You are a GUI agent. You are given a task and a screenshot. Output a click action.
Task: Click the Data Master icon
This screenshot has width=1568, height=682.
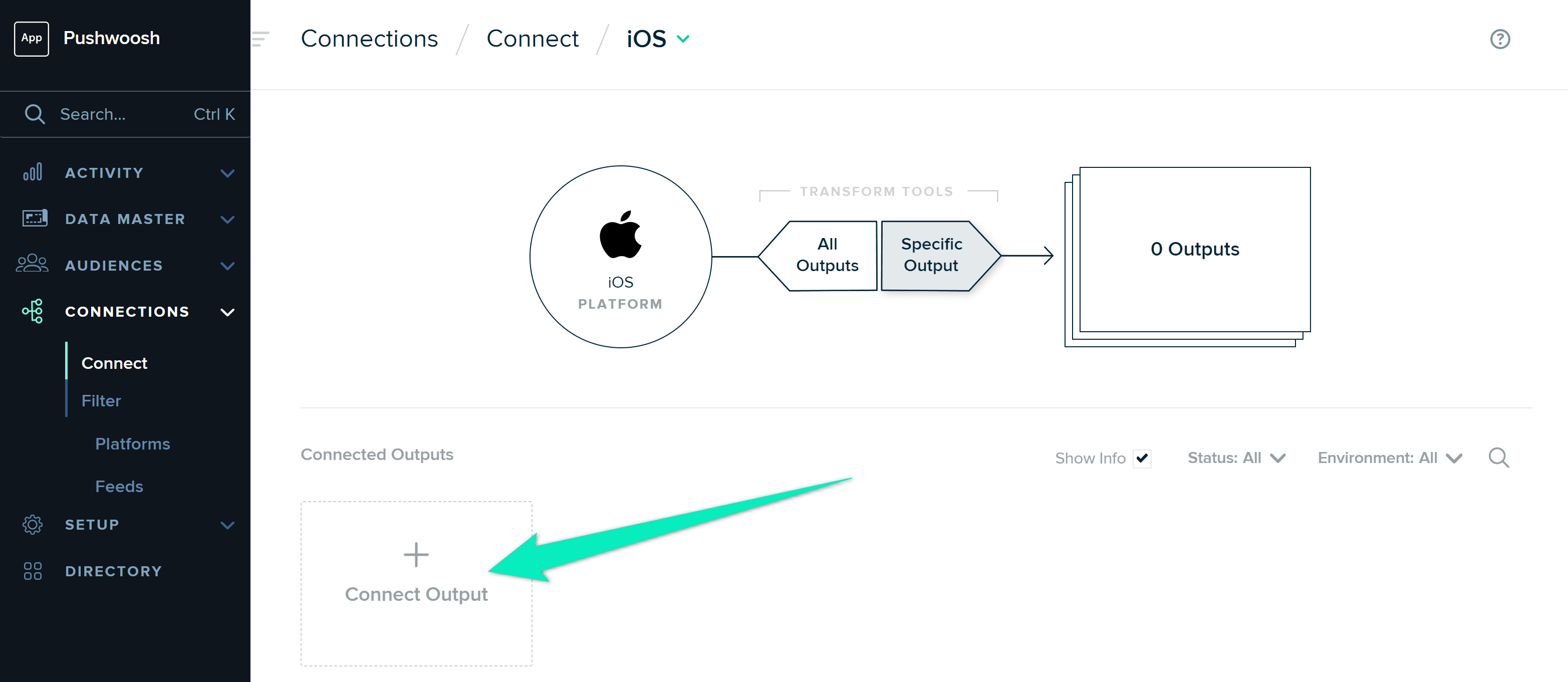click(35, 218)
